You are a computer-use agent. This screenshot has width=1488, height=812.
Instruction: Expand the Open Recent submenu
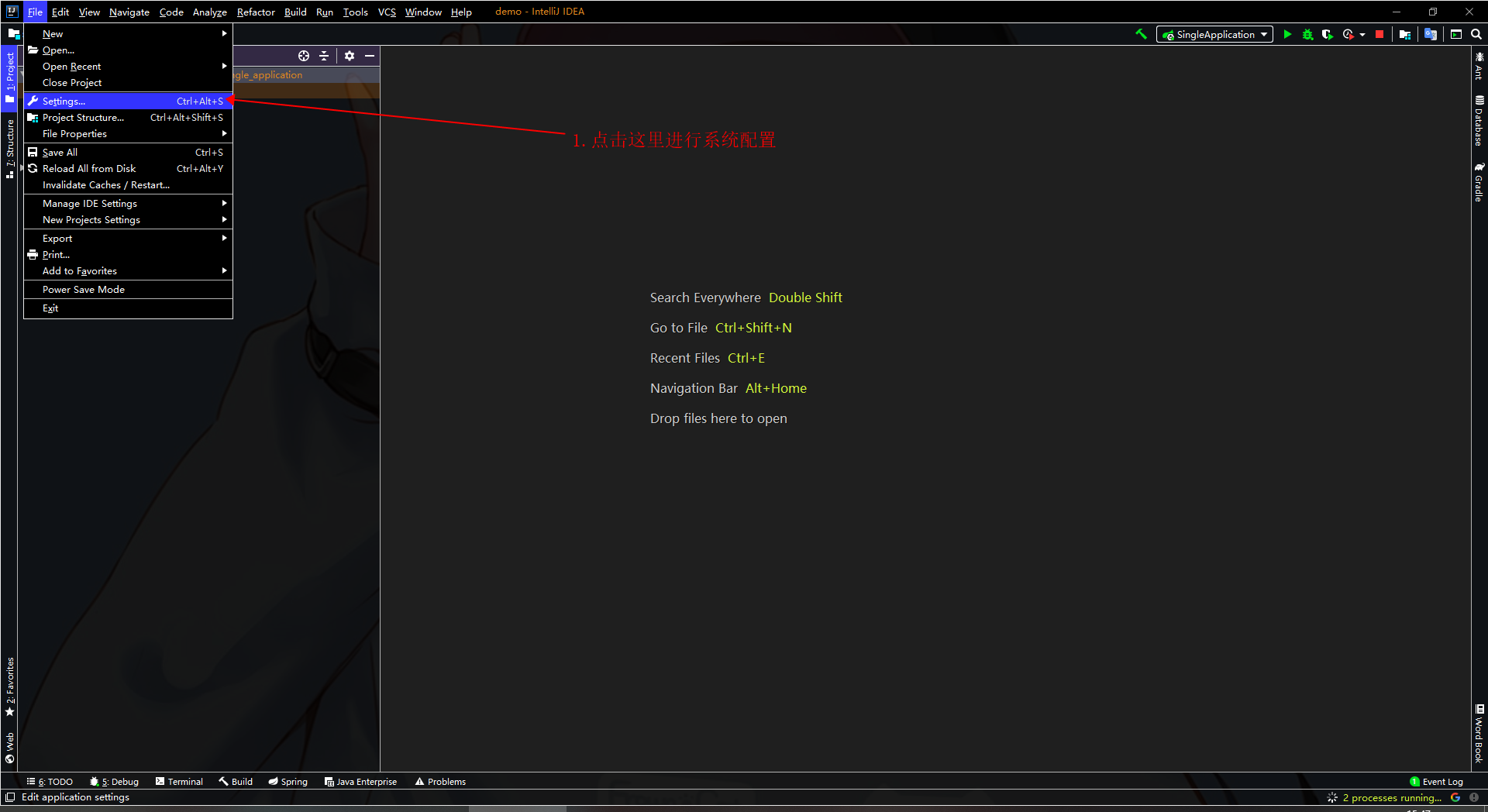point(128,66)
